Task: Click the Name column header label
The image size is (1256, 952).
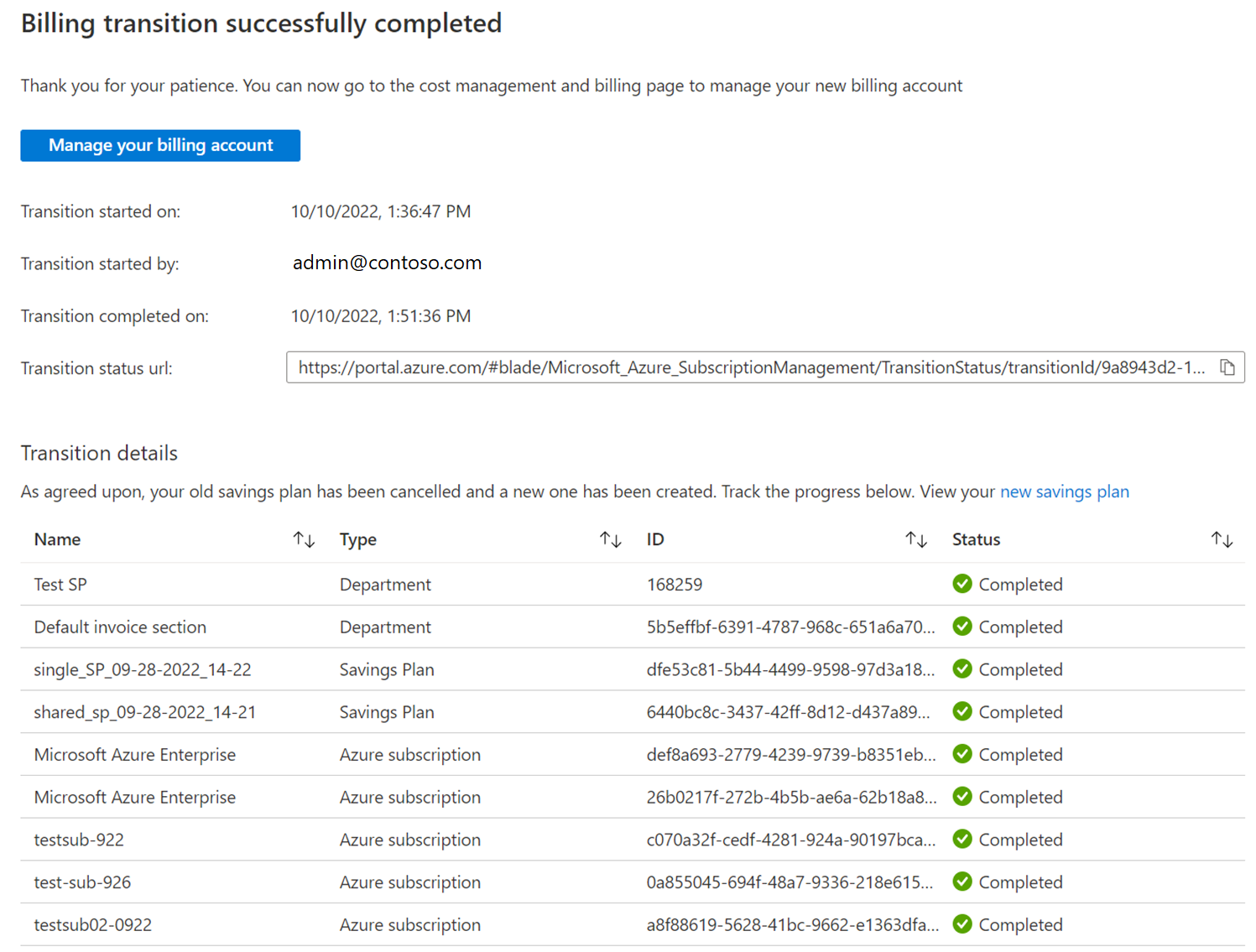Action: click(57, 540)
